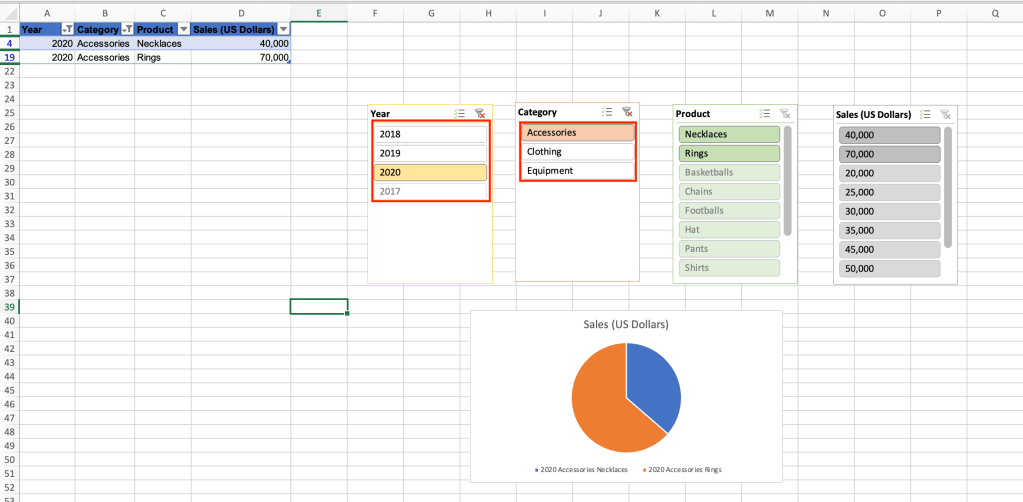The height and width of the screenshot is (502, 1023).
Task: Select 35,000 in Sales slicer
Action: tap(890, 230)
